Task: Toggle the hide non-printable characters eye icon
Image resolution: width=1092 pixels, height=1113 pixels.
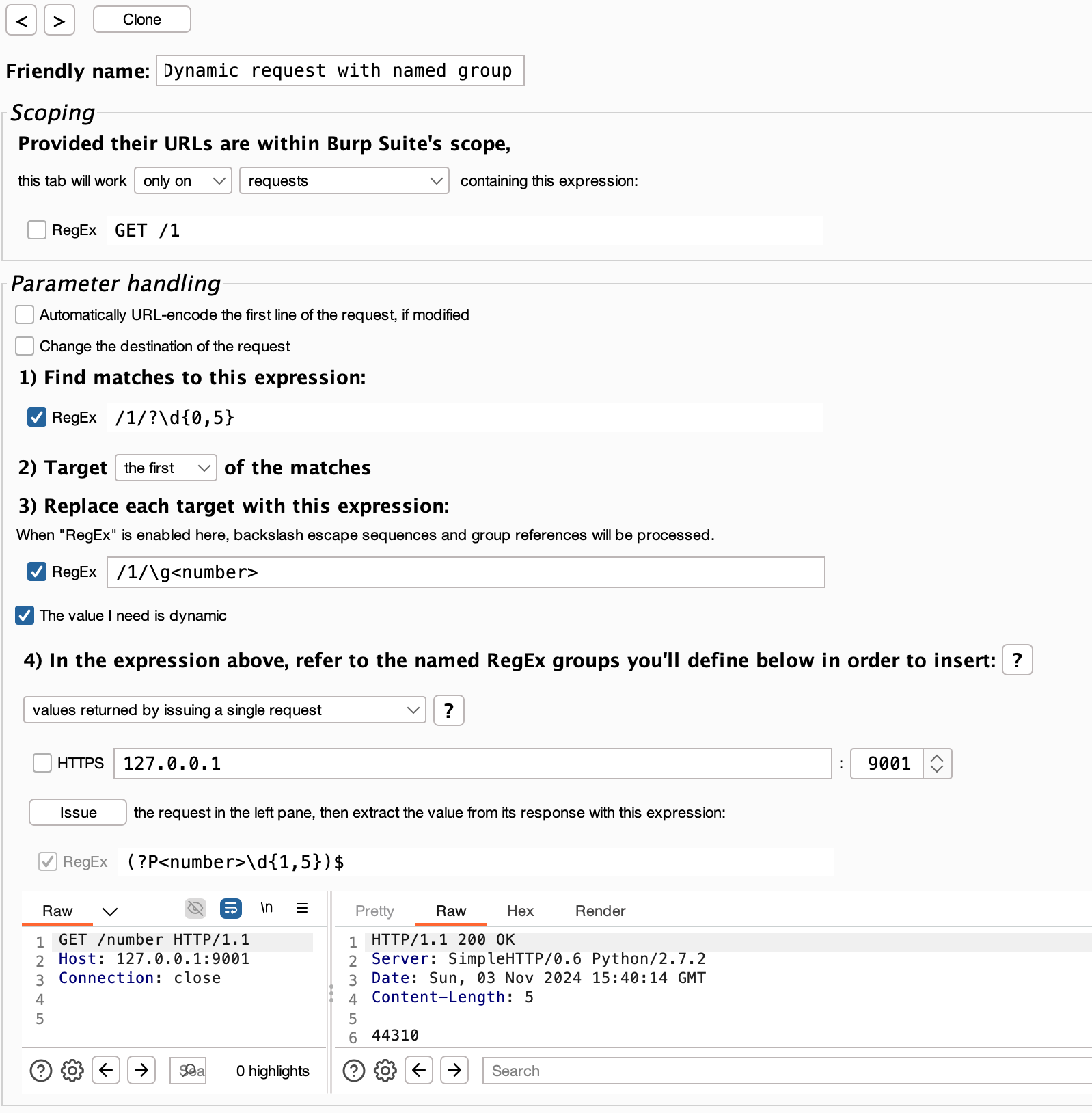Action: click(x=195, y=908)
